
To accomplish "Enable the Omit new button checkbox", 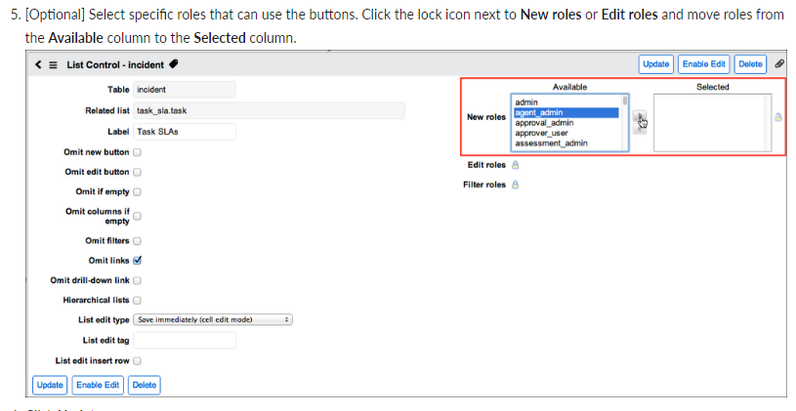I will (137, 152).
